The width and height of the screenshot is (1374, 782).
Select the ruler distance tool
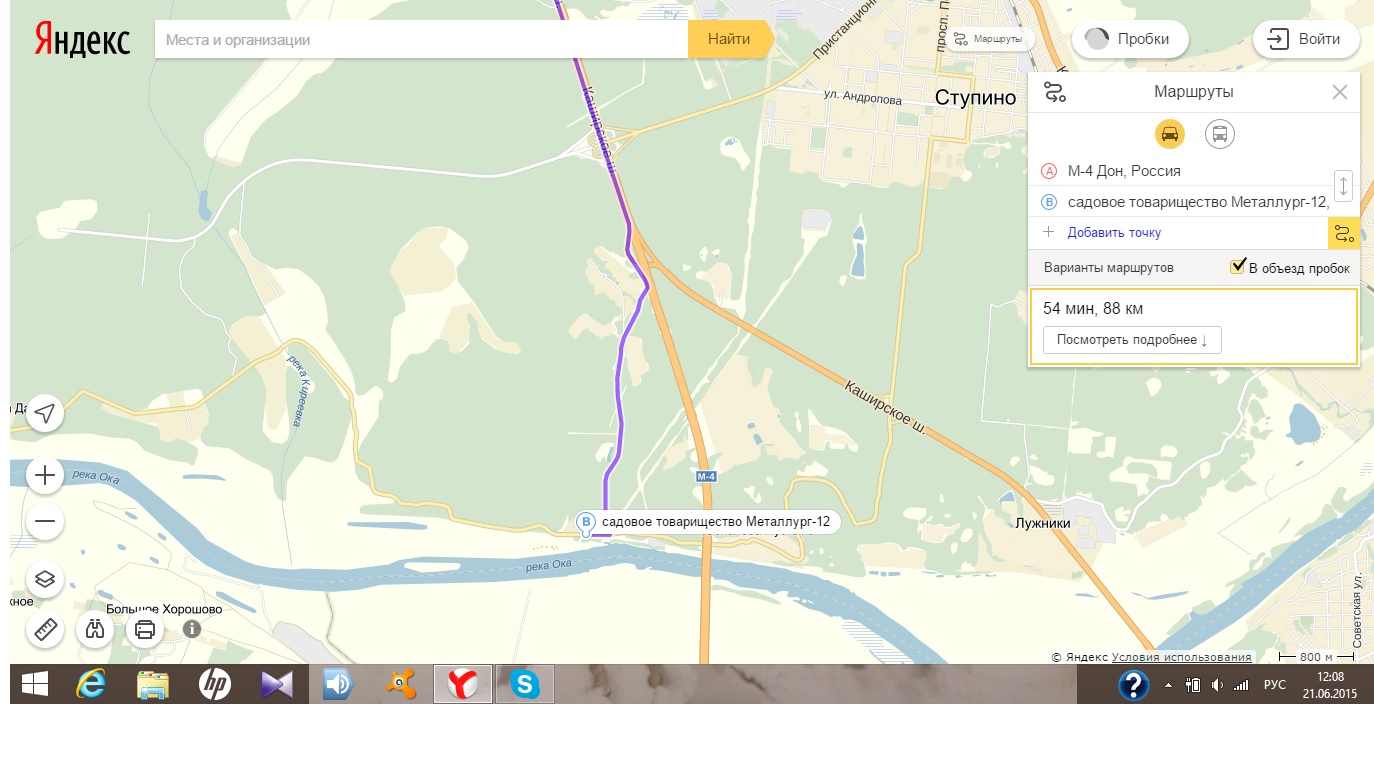click(46, 630)
